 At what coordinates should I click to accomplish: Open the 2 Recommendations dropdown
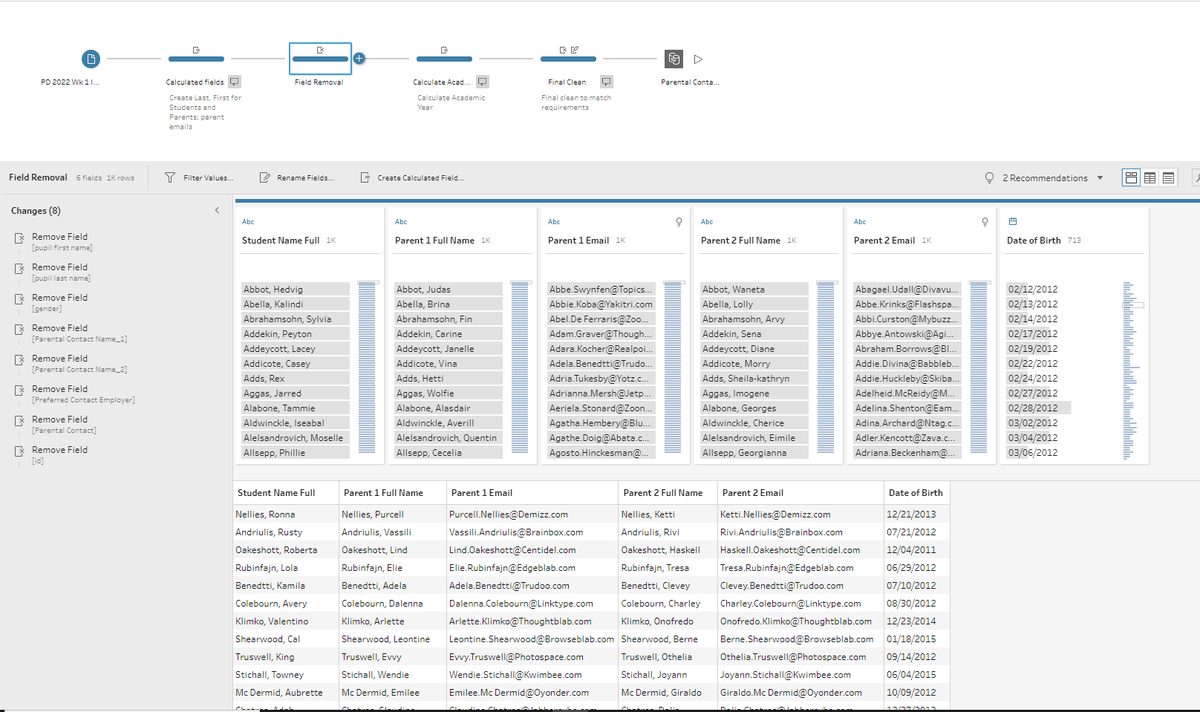click(x=1045, y=178)
